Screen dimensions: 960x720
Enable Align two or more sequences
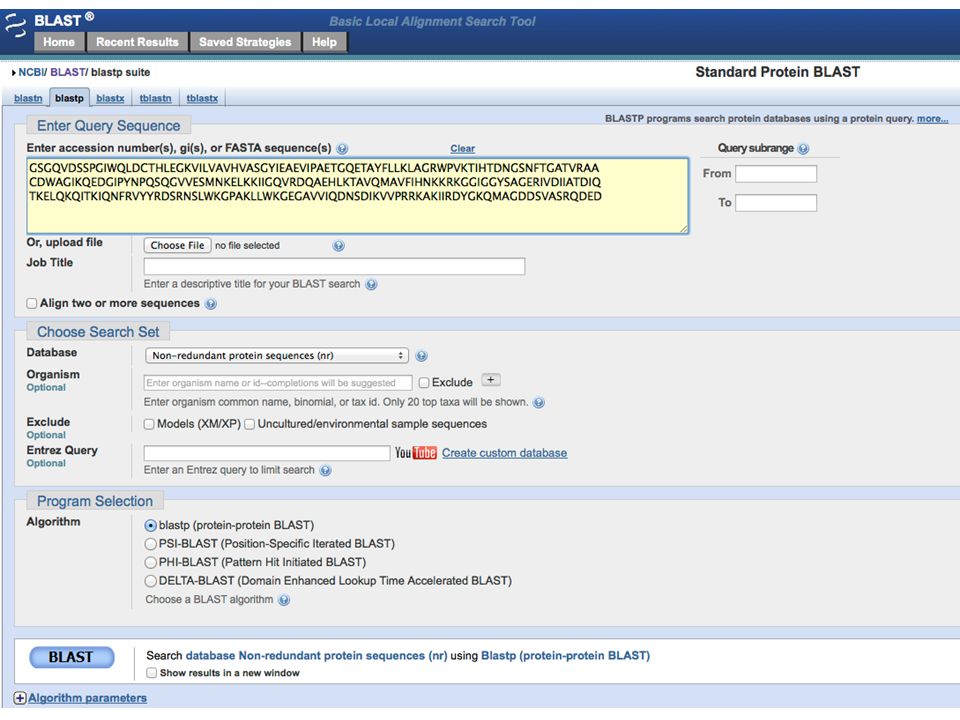[32, 303]
